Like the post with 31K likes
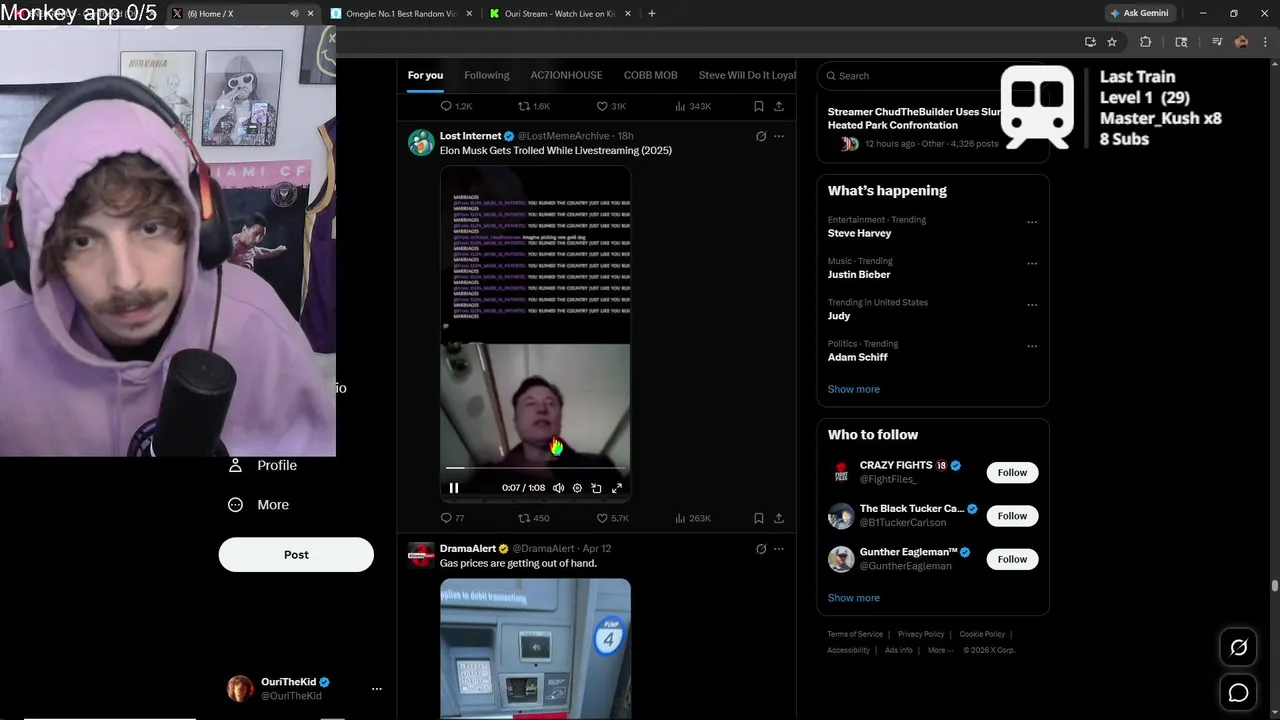 [611, 106]
